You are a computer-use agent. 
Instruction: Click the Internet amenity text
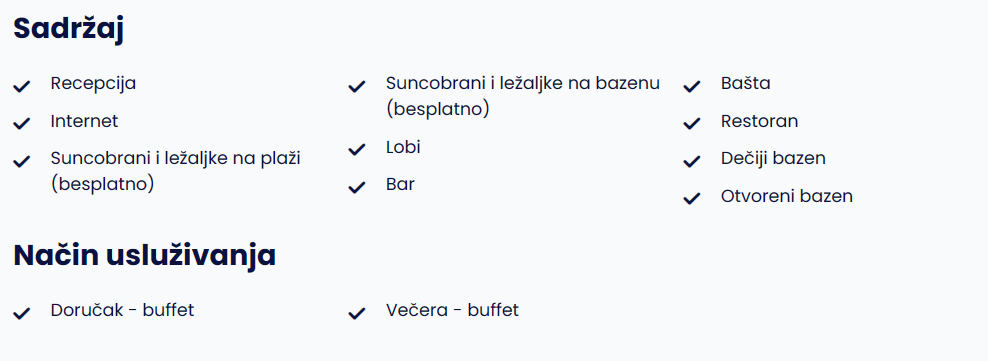pyautogui.click(x=84, y=121)
